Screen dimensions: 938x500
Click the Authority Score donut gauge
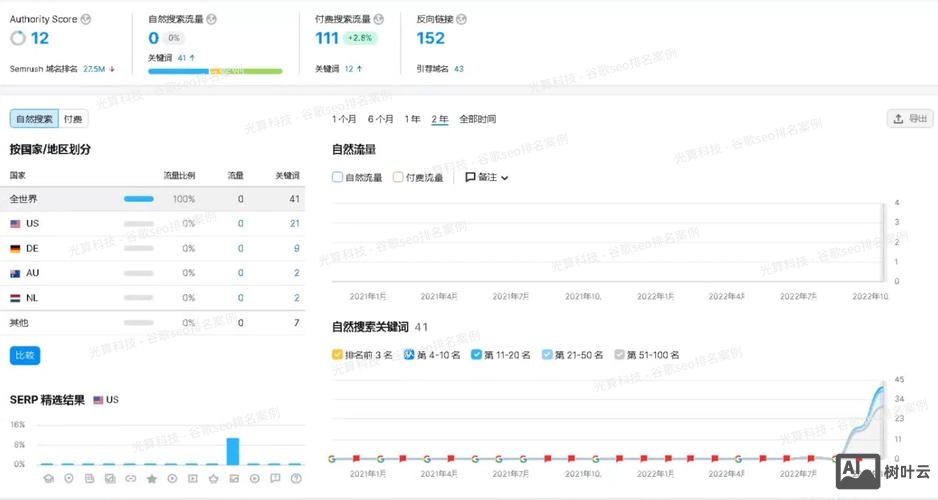(x=18, y=38)
